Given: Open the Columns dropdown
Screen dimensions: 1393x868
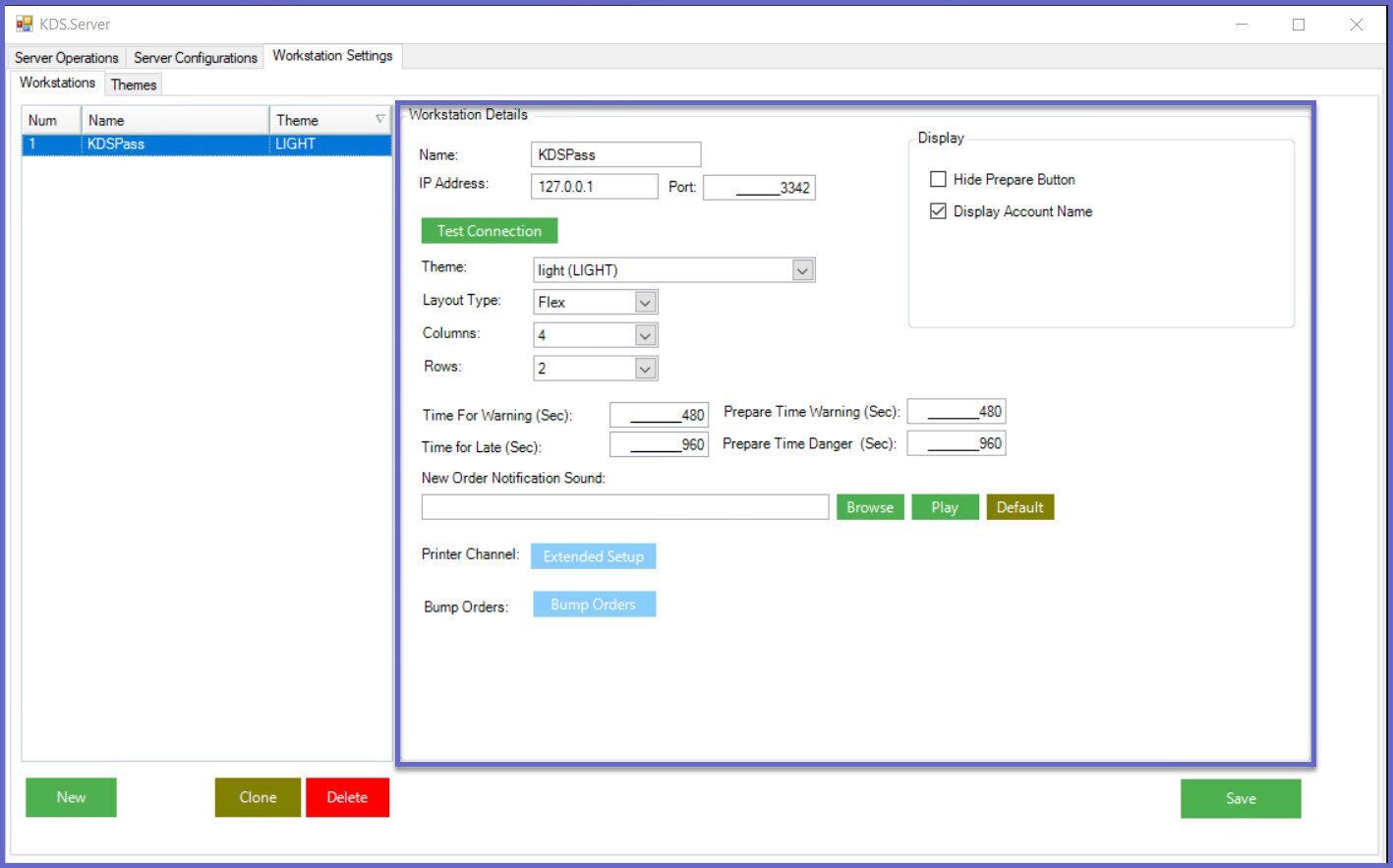Looking at the screenshot, I should point(645,336).
